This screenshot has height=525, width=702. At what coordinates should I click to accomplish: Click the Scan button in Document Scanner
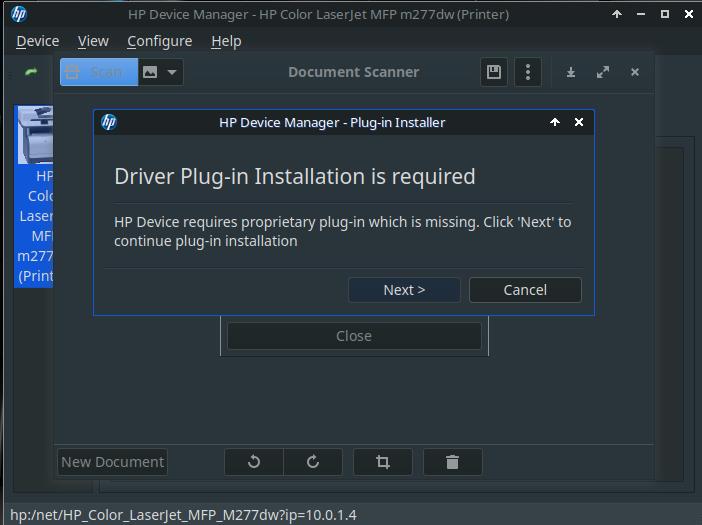point(99,72)
